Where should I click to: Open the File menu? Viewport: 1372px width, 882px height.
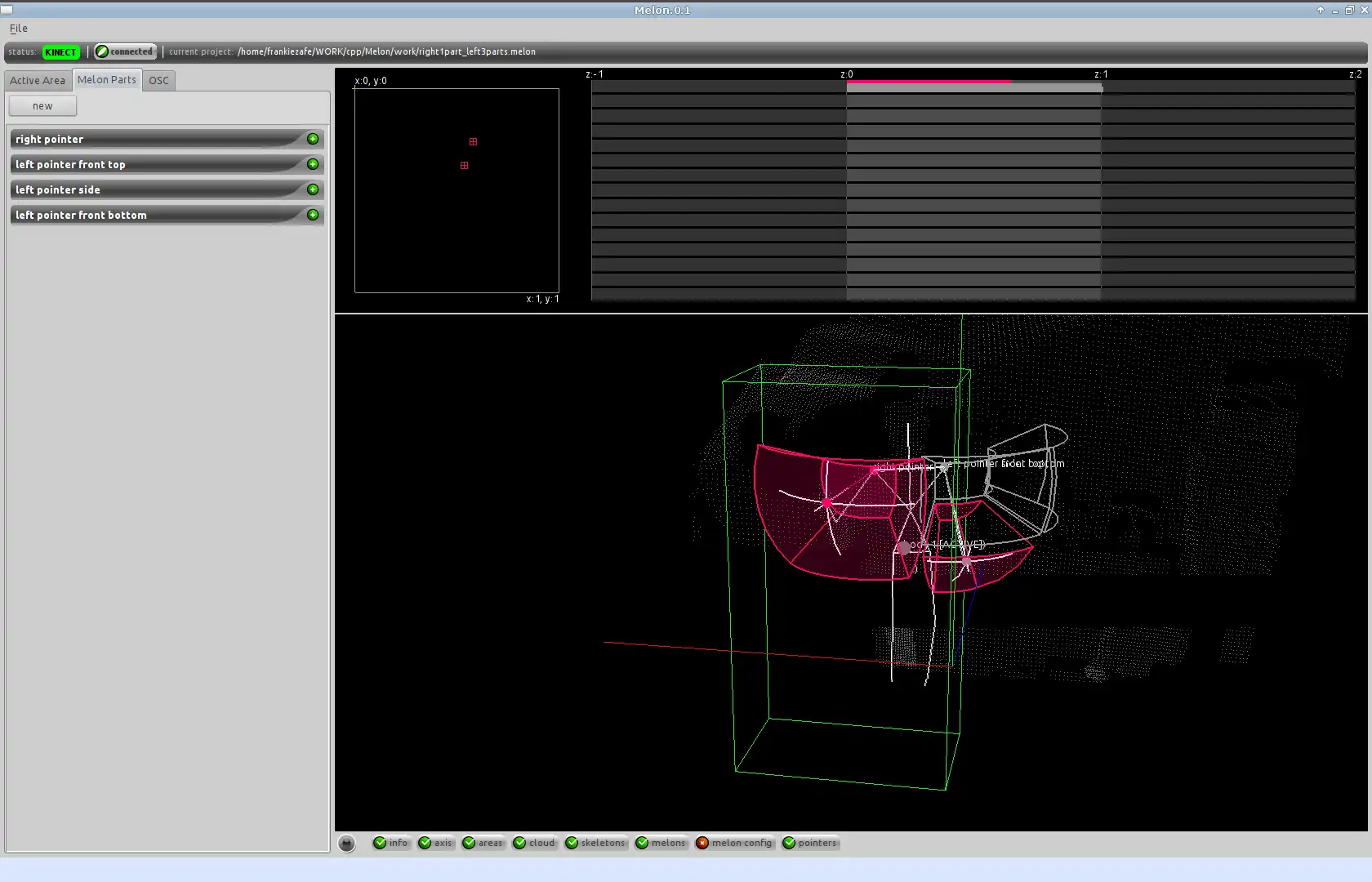(18, 29)
